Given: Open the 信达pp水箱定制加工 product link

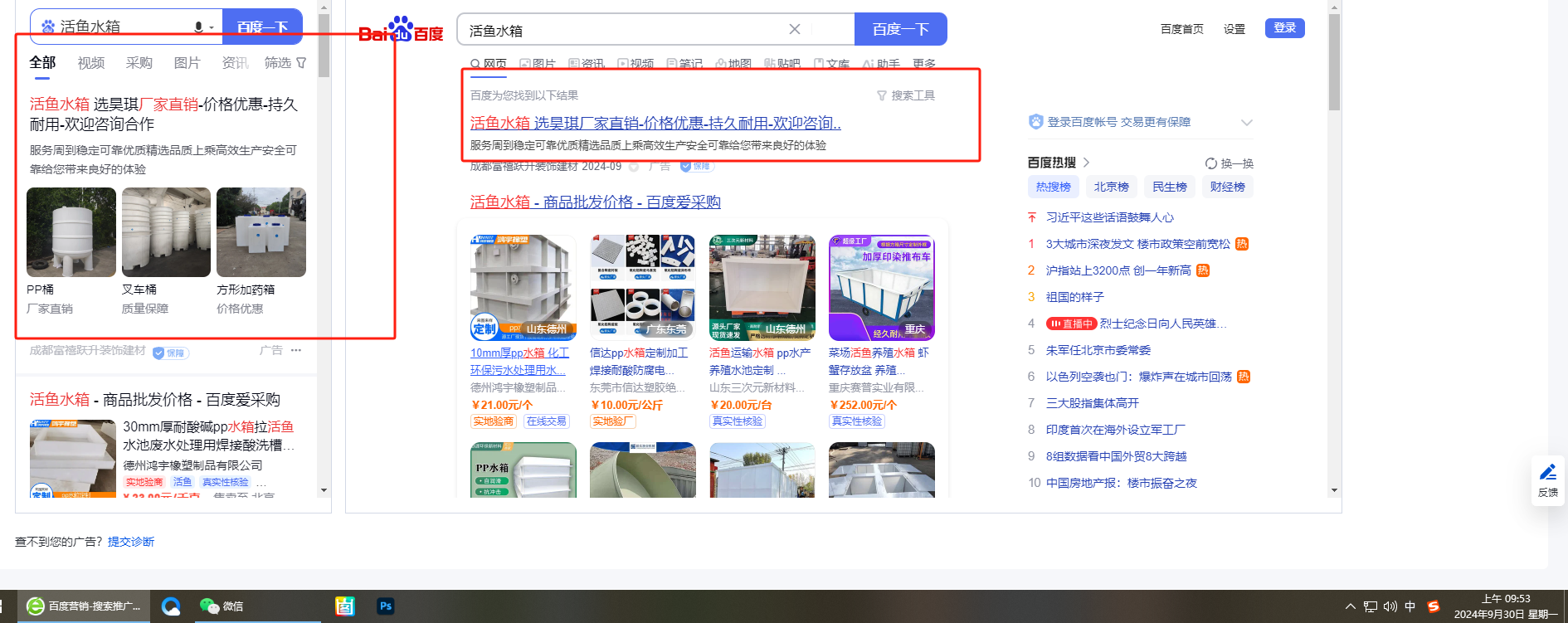Looking at the screenshot, I should pyautogui.click(x=639, y=362).
